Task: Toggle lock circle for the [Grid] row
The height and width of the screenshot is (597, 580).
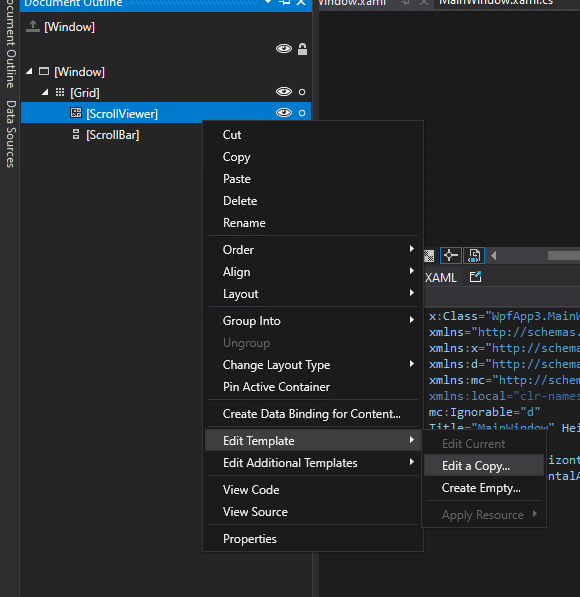Action: pos(302,92)
